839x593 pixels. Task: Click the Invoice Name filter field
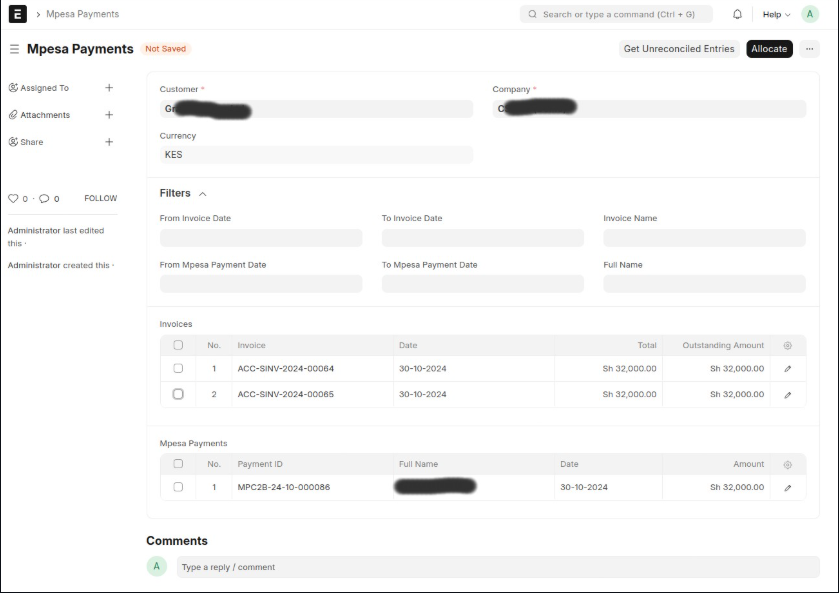704,238
